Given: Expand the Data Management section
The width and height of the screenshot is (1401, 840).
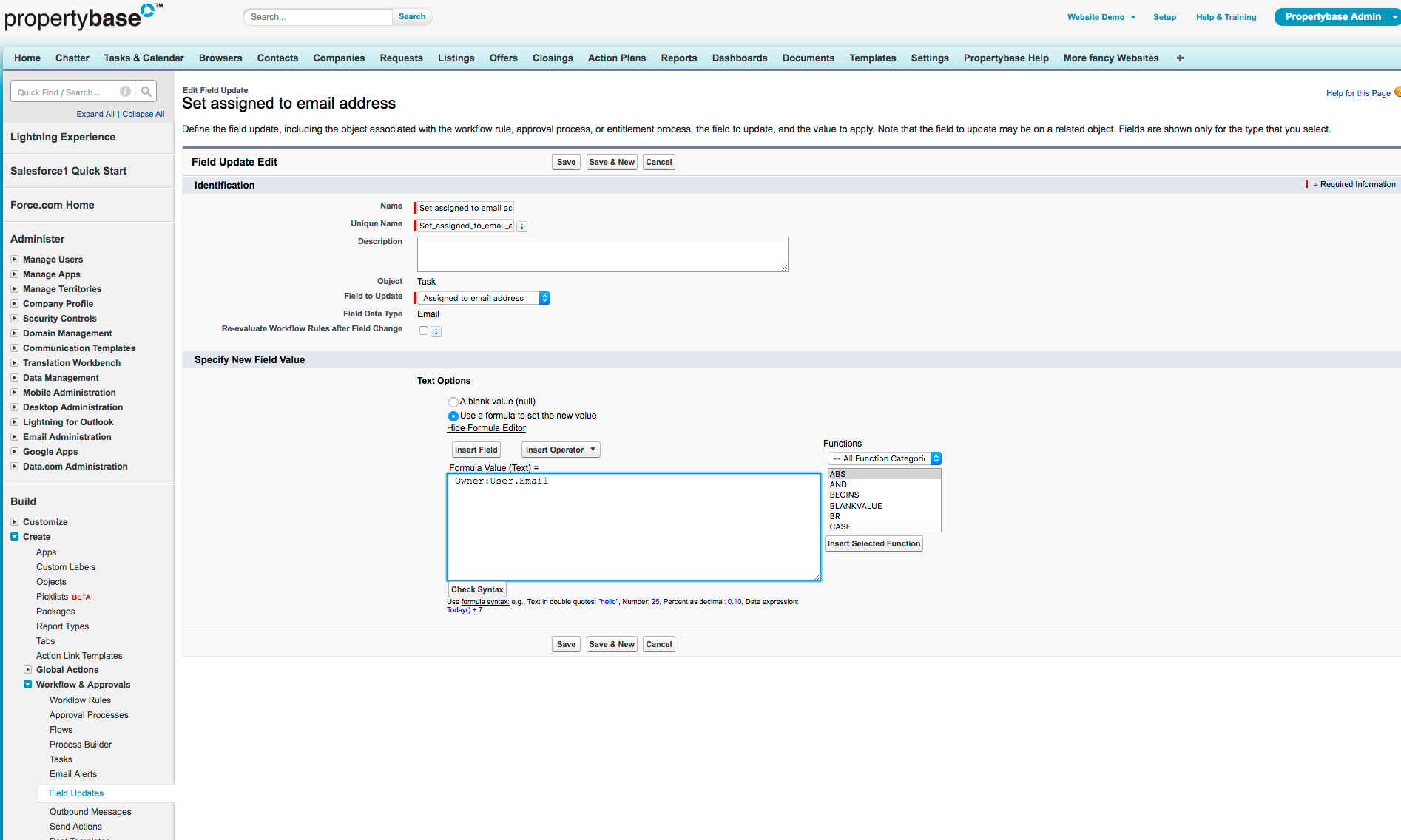Looking at the screenshot, I should tap(14, 378).
